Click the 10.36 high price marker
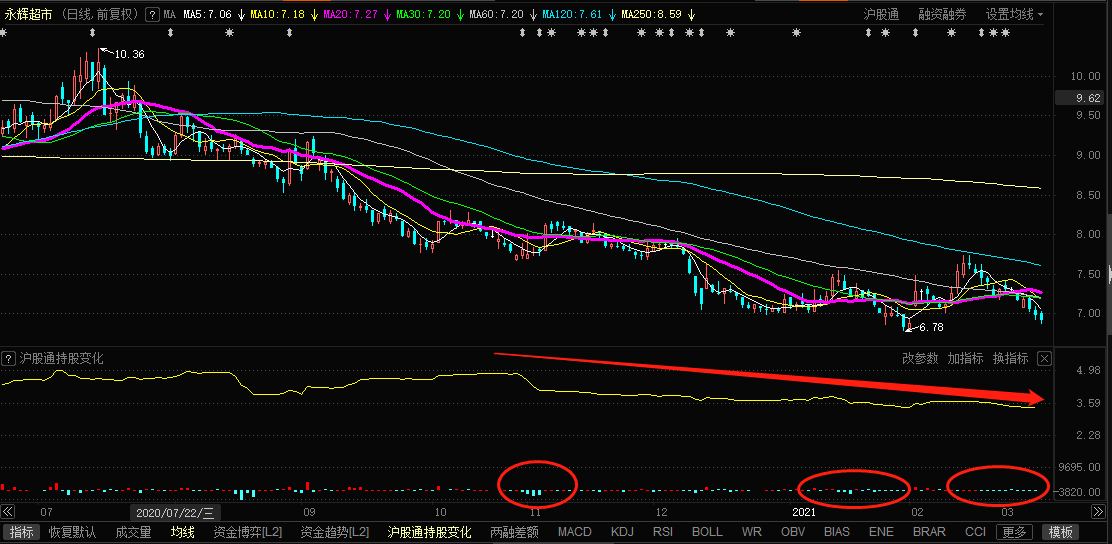The height and width of the screenshot is (544, 1112). point(128,54)
